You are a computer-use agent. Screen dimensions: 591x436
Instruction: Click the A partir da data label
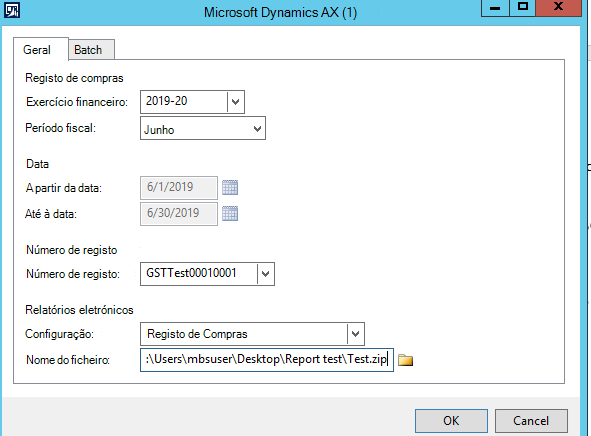[x=64, y=188]
